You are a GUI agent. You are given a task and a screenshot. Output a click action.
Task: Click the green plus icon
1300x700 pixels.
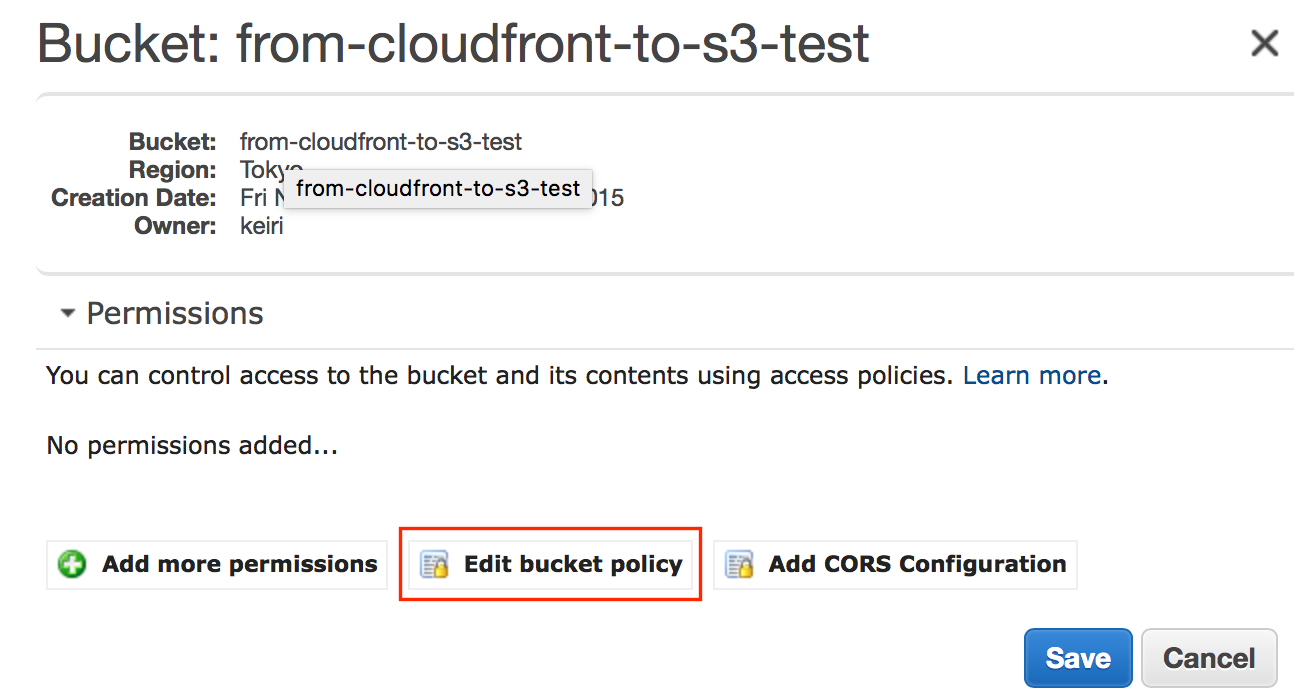[x=72, y=565]
